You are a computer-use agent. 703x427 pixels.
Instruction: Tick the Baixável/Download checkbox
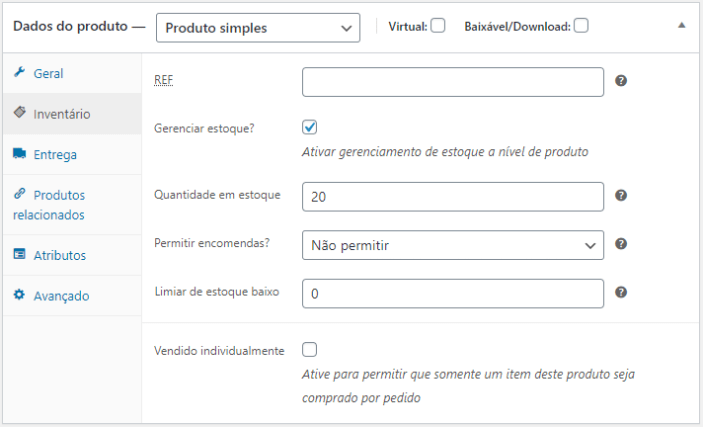point(581,26)
